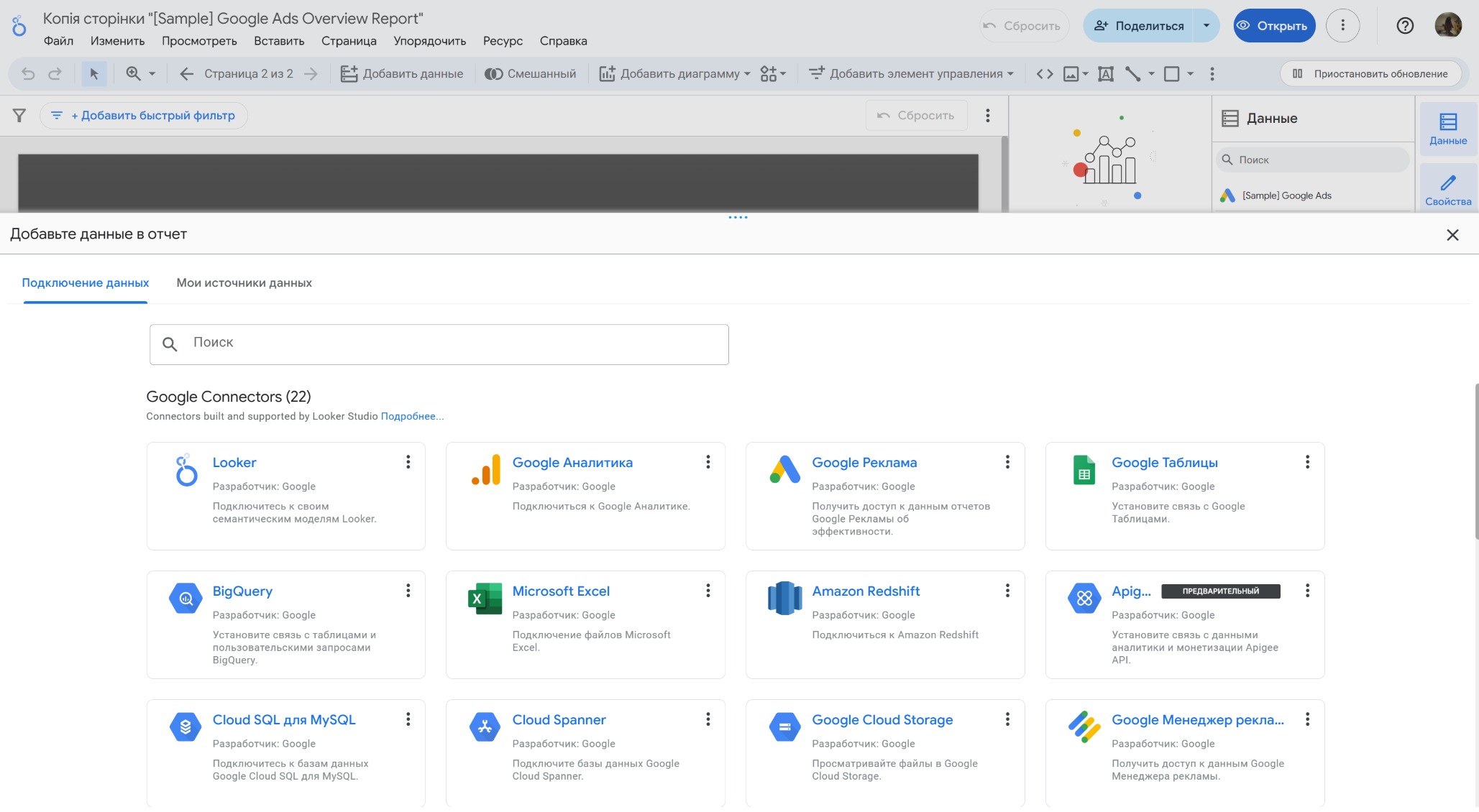Expand Добавить элемент управления dropdown

(x=1010, y=73)
